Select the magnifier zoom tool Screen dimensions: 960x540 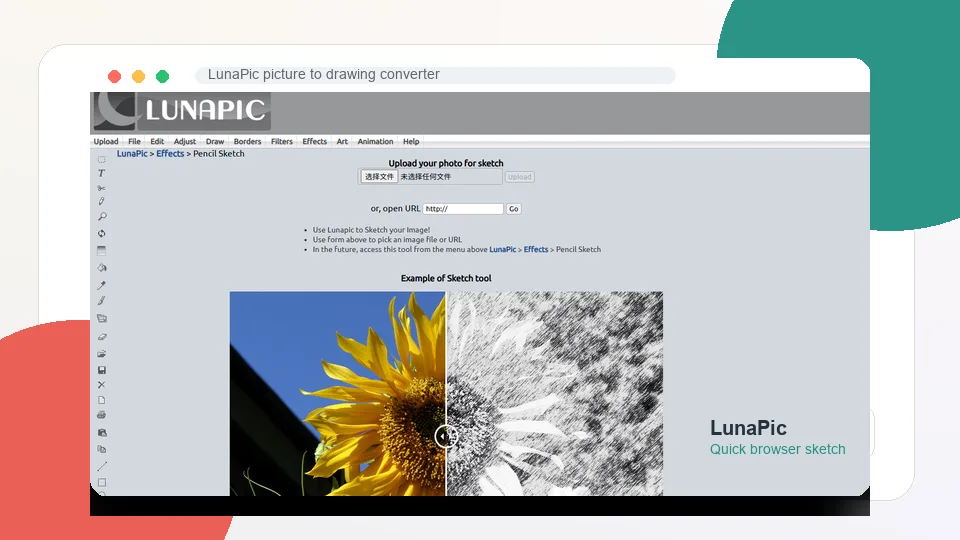[x=102, y=217]
